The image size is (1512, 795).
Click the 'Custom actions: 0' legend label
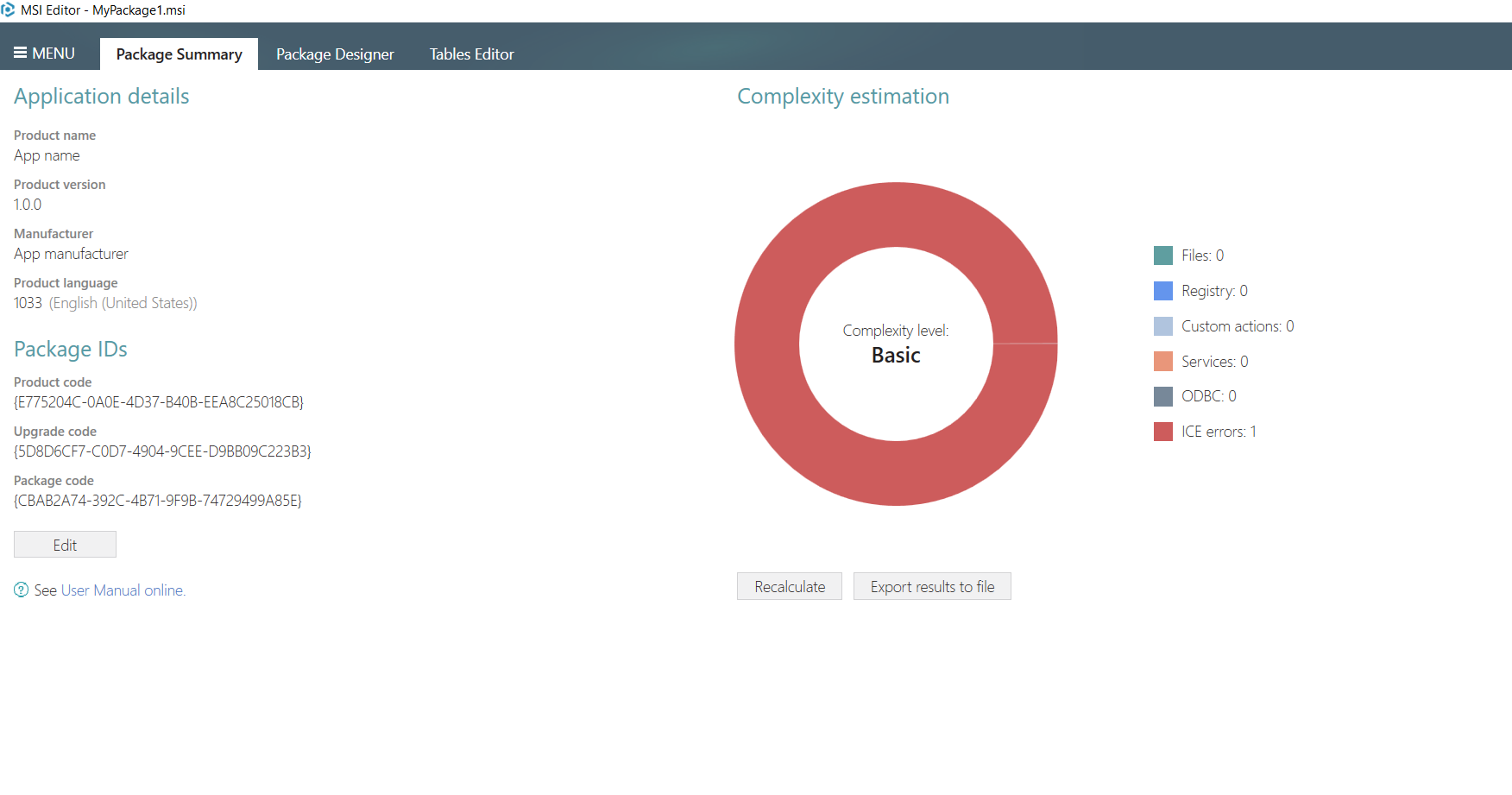click(x=1238, y=326)
